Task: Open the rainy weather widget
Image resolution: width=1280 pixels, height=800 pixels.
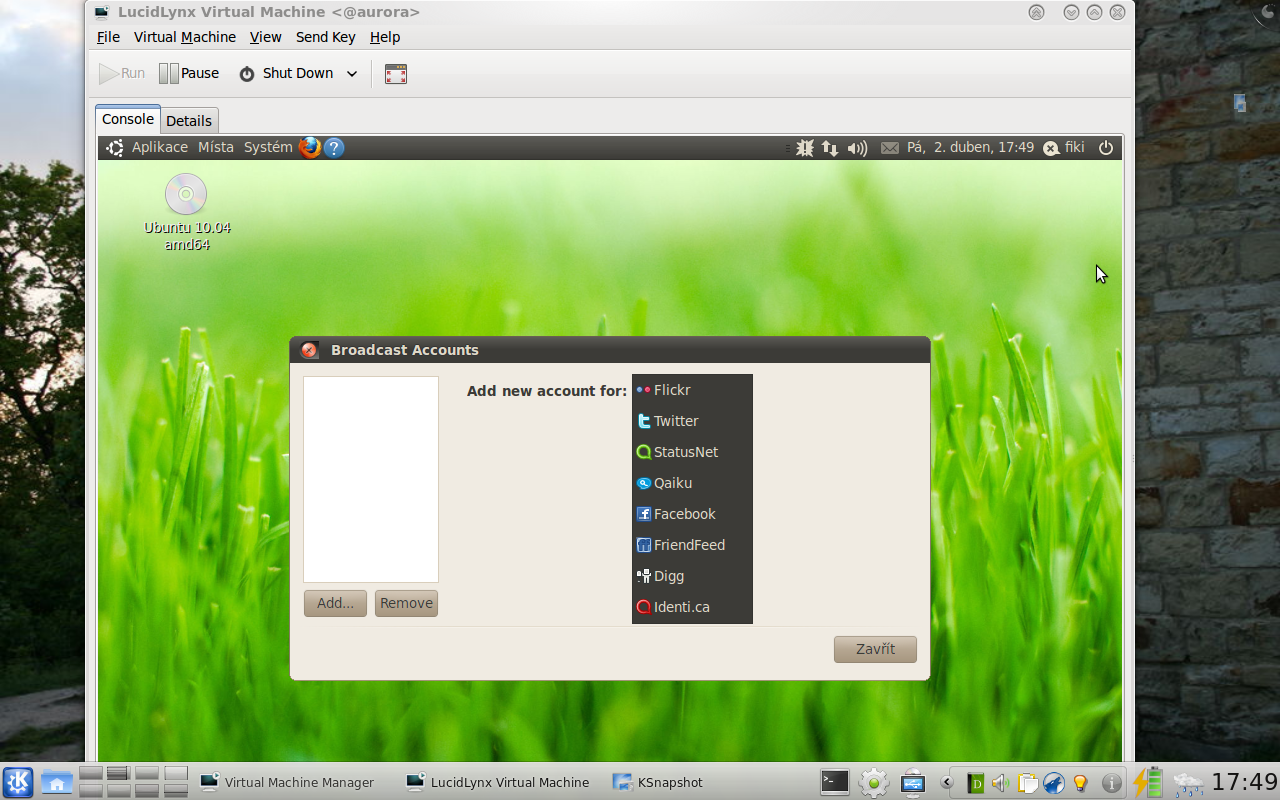Action: (x=1189, y=783)
